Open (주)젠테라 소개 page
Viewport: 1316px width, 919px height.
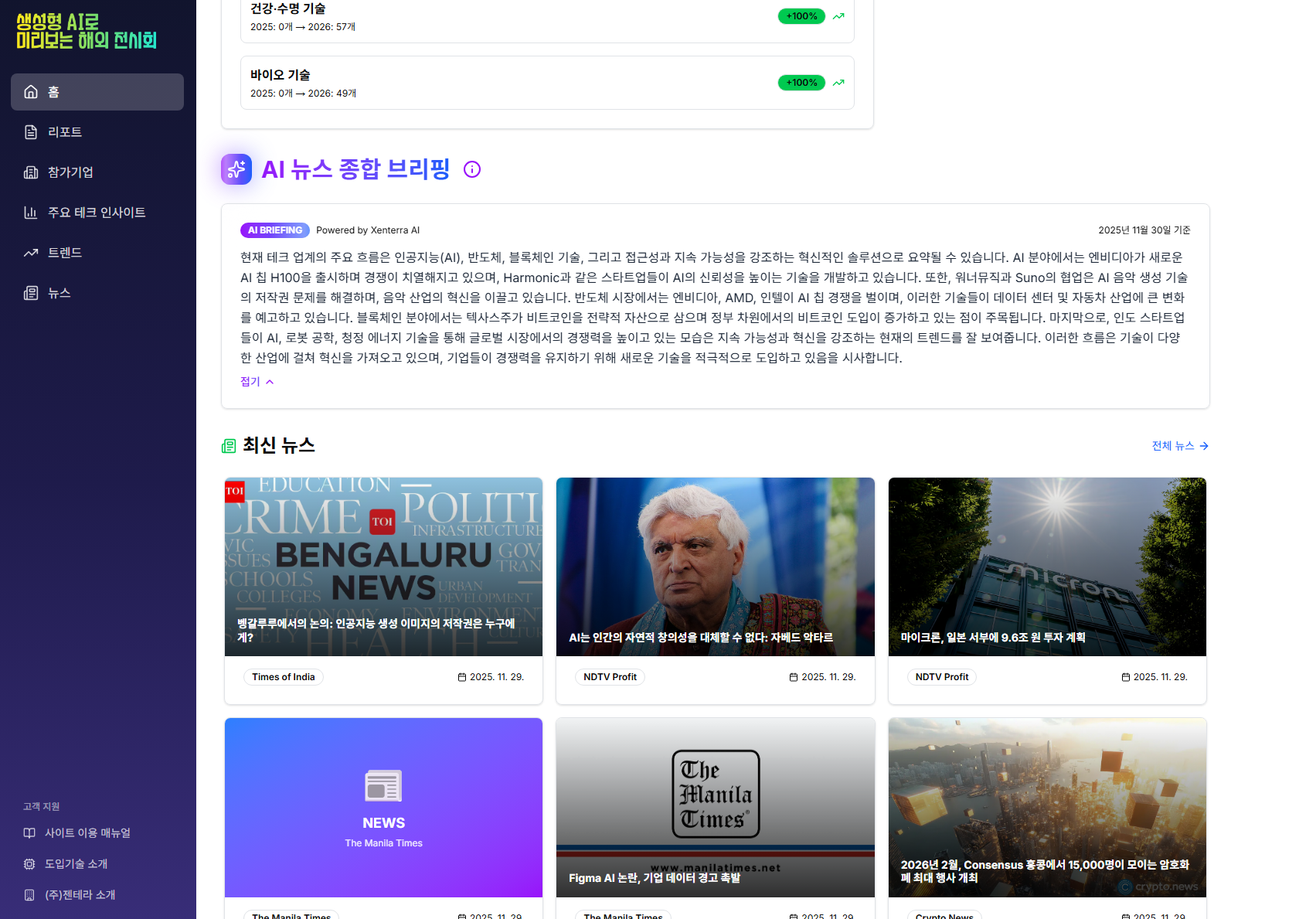click(x=80, y=895)
